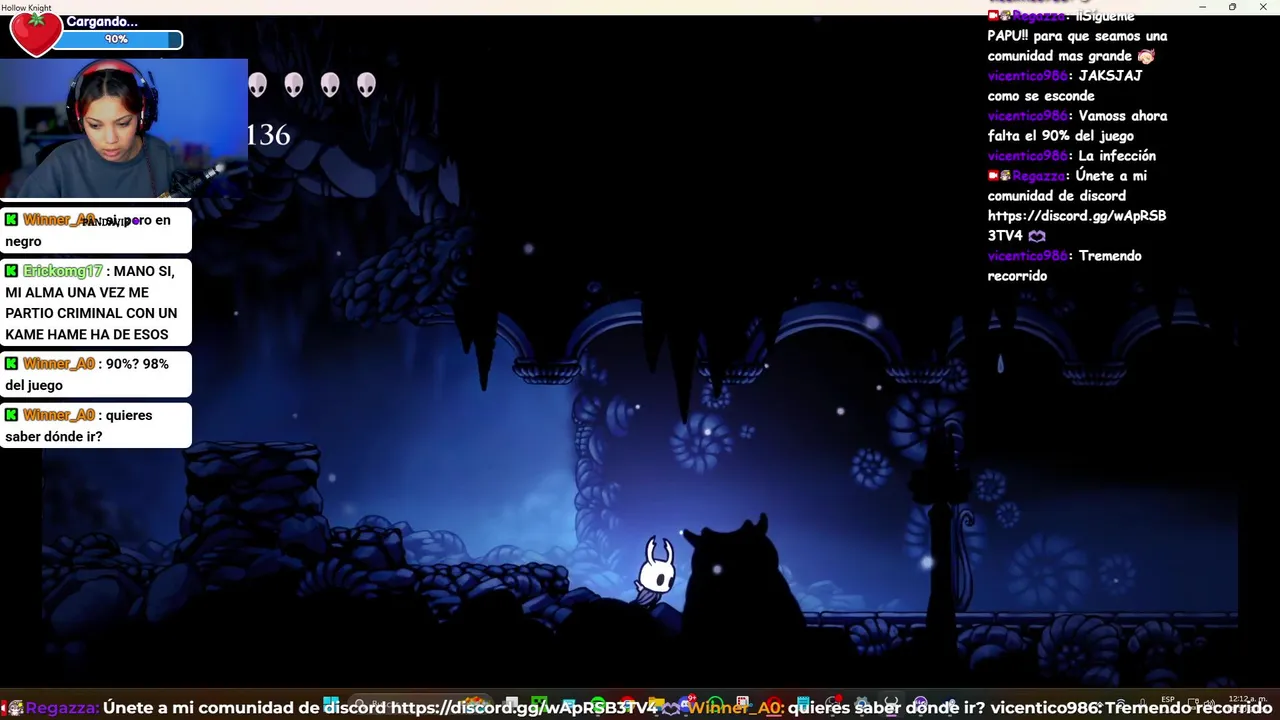Click vicentico986's 'La infección' message

click(1072, 156)
